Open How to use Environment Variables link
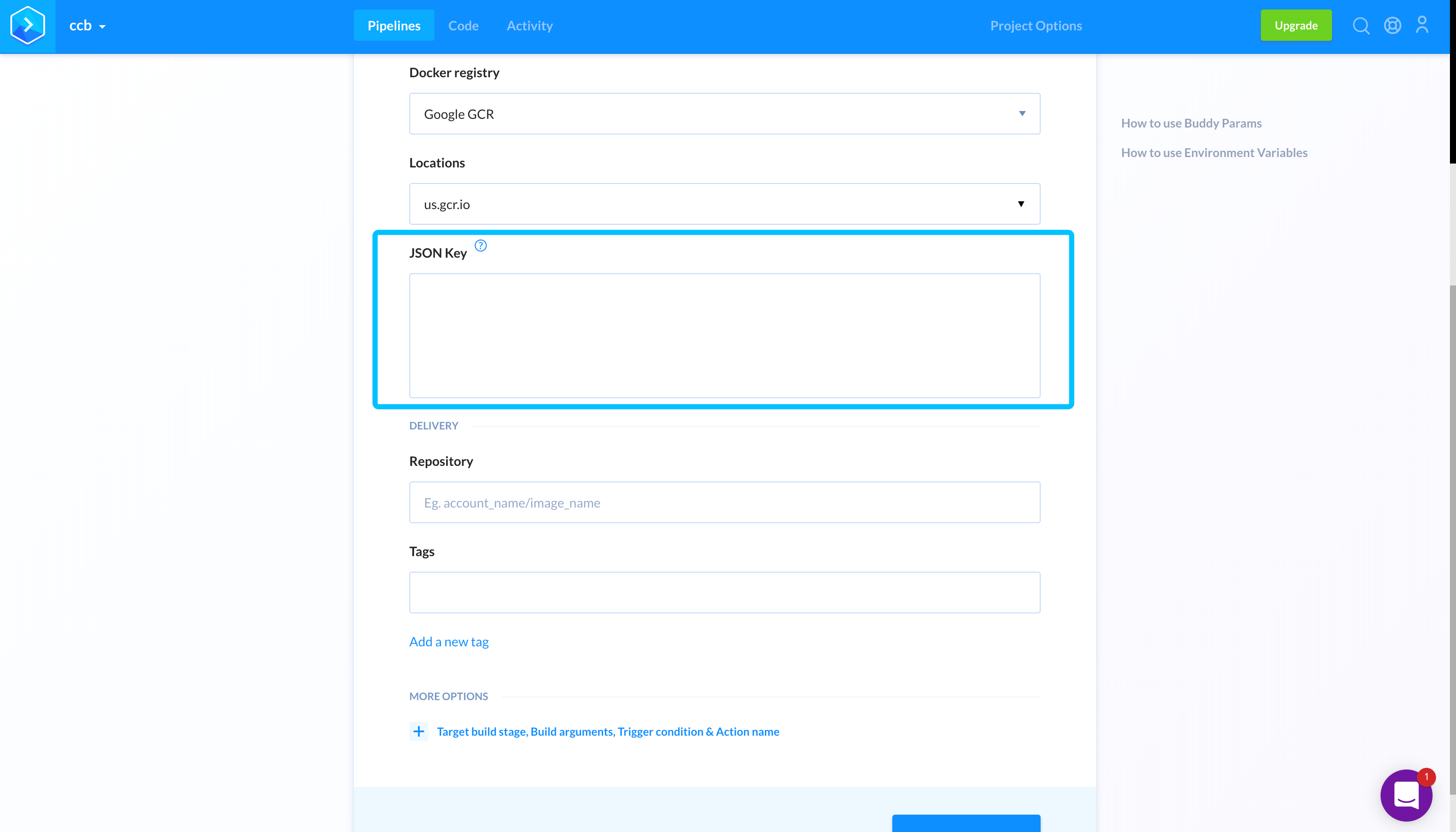Image resolution: width=1456 pixels, height=832 pixels. (1214, 153)
